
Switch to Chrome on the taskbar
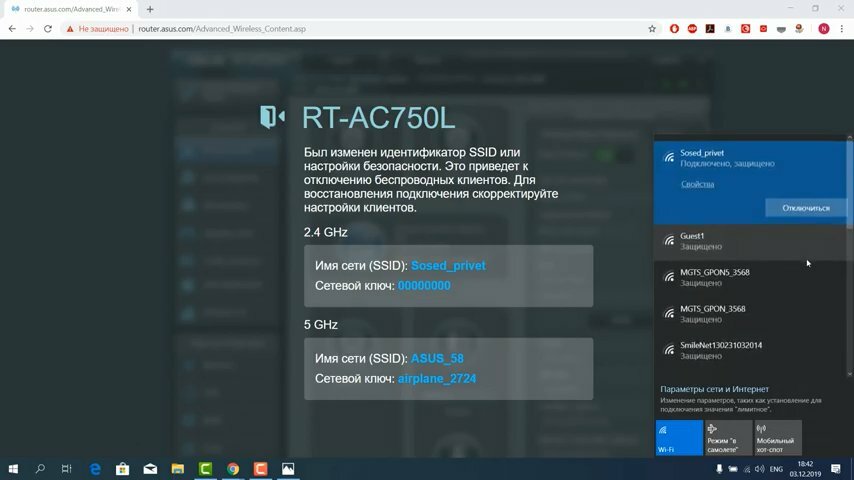click(233, 469)
